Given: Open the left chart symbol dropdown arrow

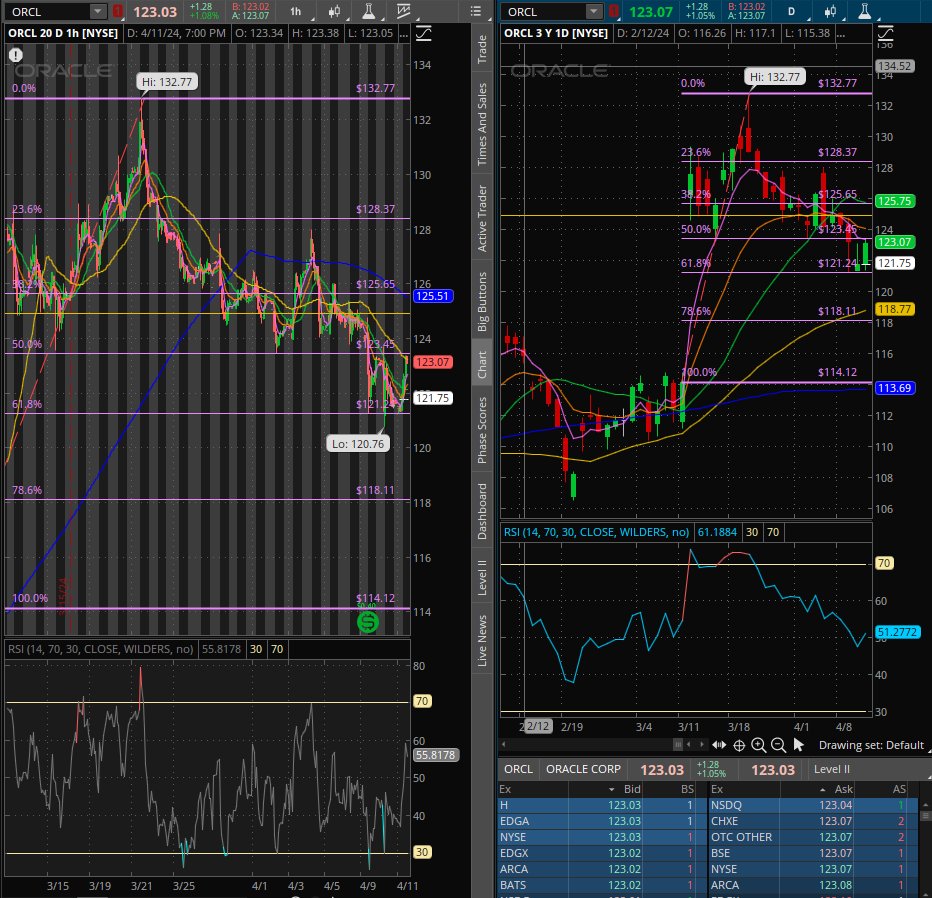Looking at the screenshot, I should (98, 11).
